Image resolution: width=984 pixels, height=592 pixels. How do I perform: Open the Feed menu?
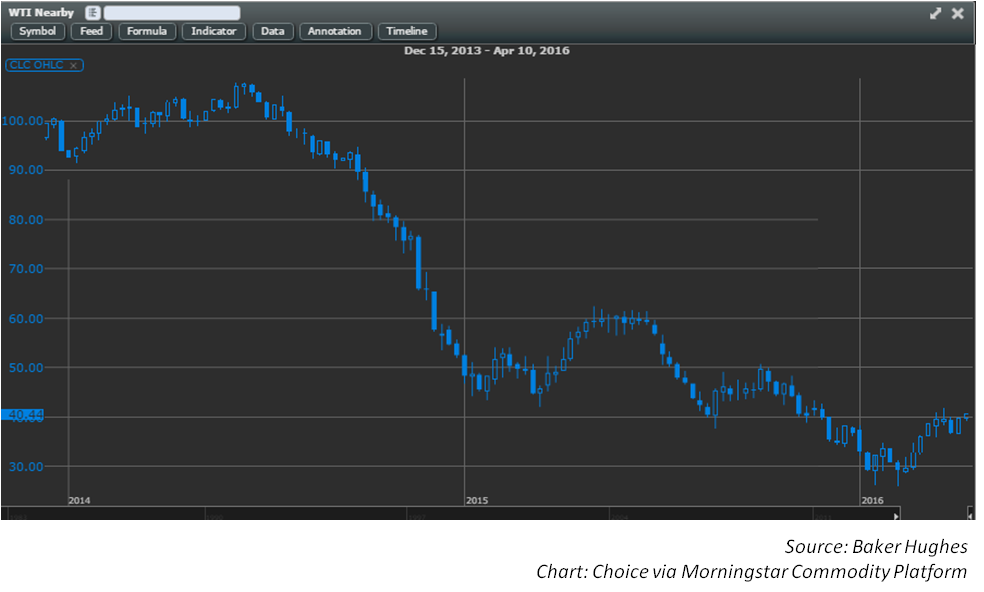click(92, 31)
